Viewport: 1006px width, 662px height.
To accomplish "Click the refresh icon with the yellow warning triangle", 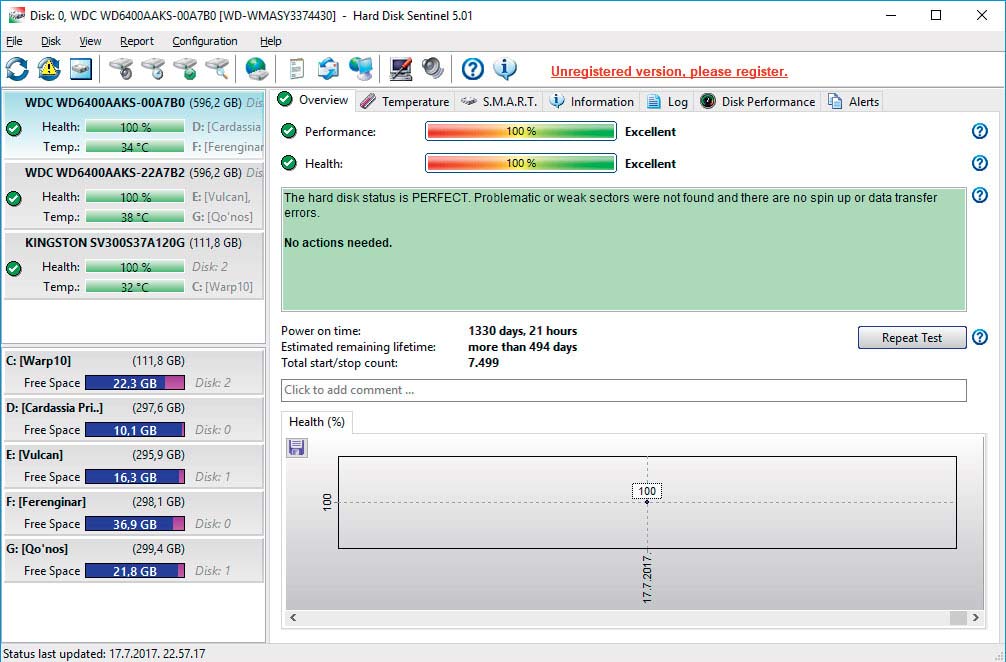I will (49, 69).
